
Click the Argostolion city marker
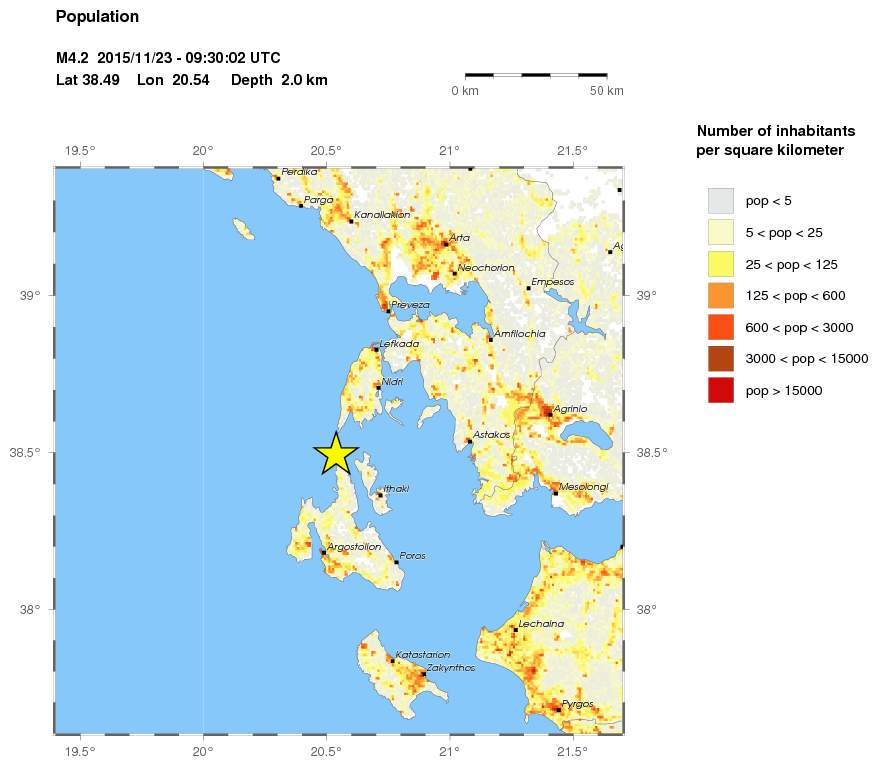point(323,552)
